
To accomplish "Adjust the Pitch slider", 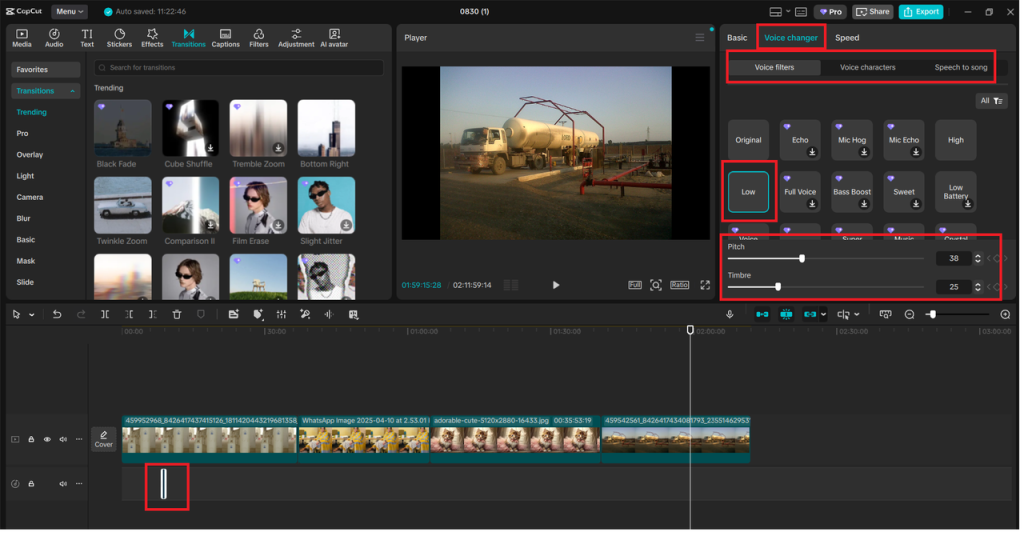I will [x=802, y=259].
